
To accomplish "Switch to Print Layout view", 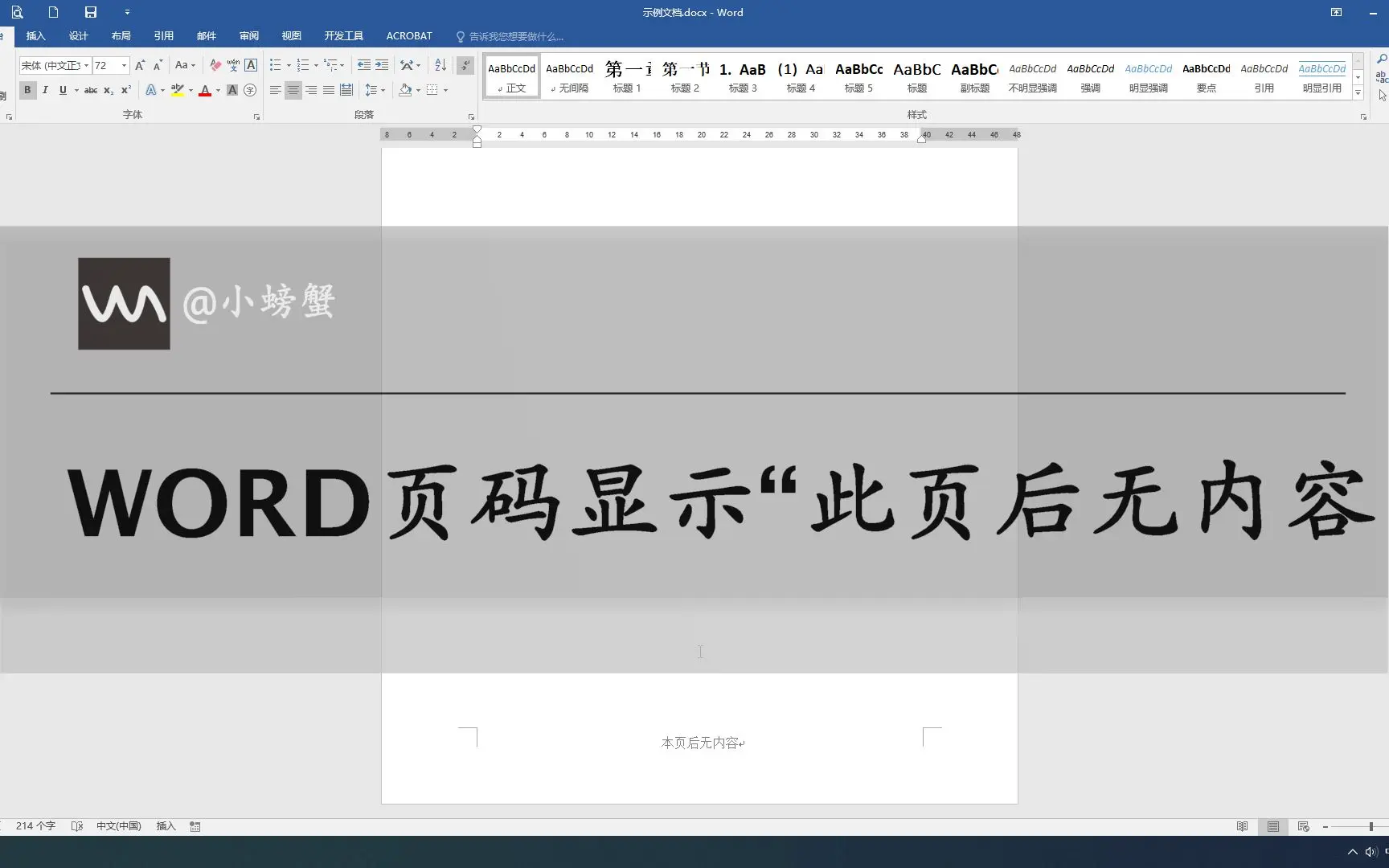I will (x=1273, y=826).
